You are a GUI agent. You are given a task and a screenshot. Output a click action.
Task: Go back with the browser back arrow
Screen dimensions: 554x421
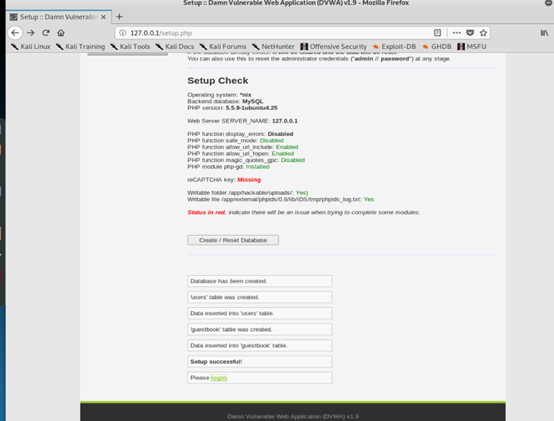tap(15, 33)
